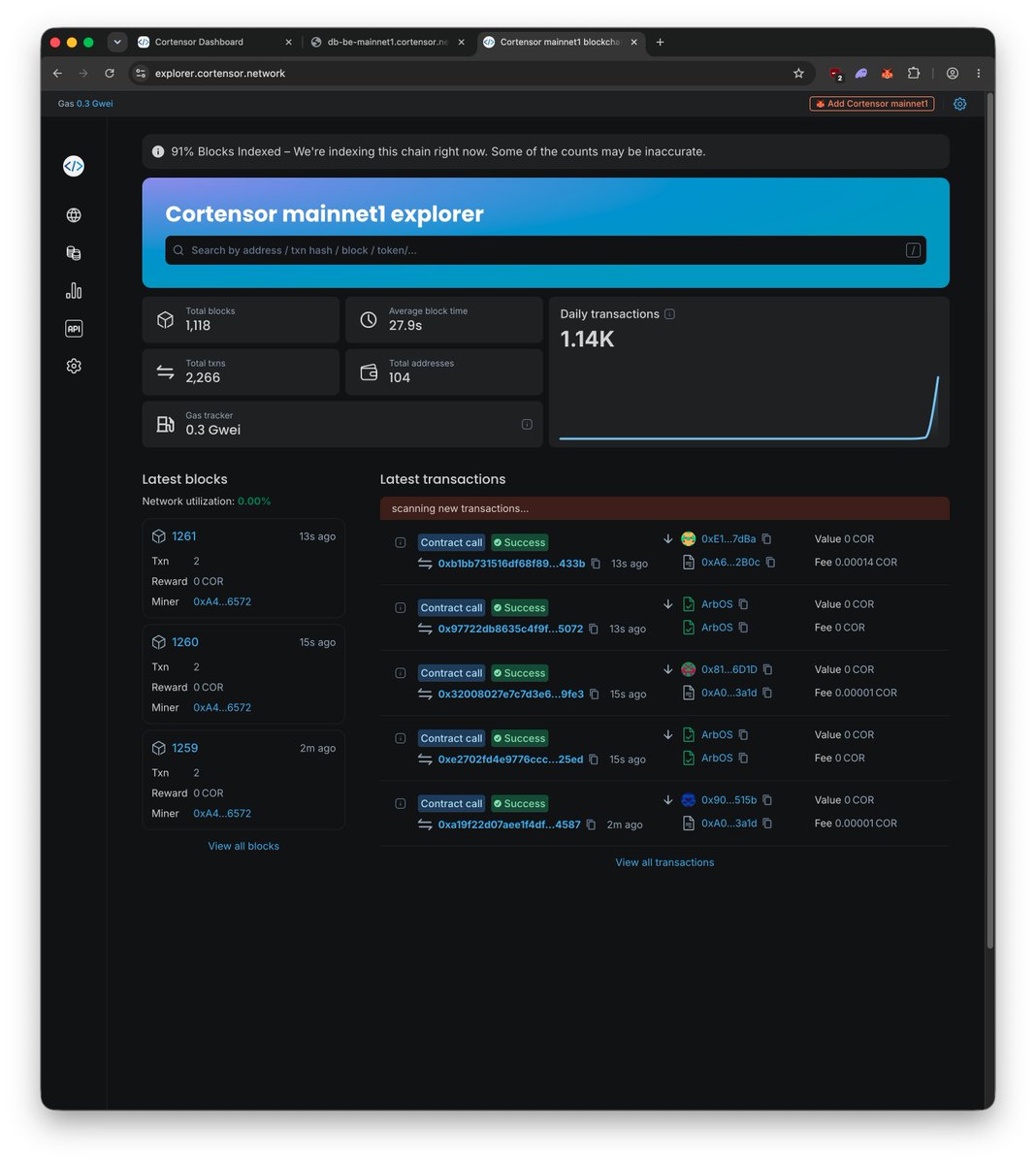The width and height of the screenshot is (1036, 1164).
Task: Copy transaction hash 0xb1bb731516df68f89...433b
Action: pyautogui.click(x=596, y=564)
